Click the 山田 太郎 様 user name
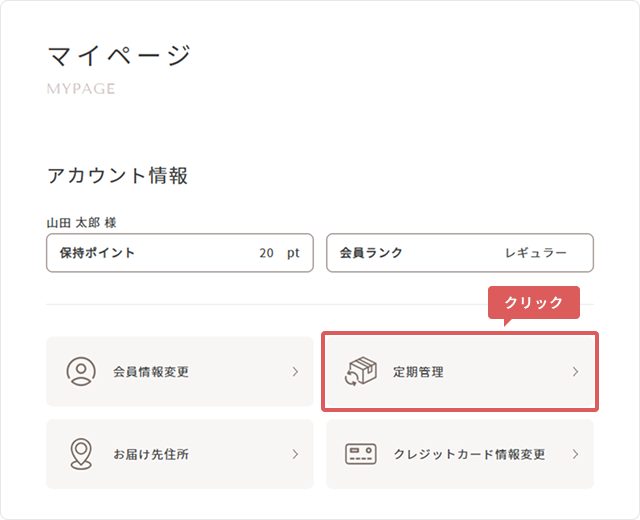This screenshot has width=640, height=520. click(x=81, y=222)
